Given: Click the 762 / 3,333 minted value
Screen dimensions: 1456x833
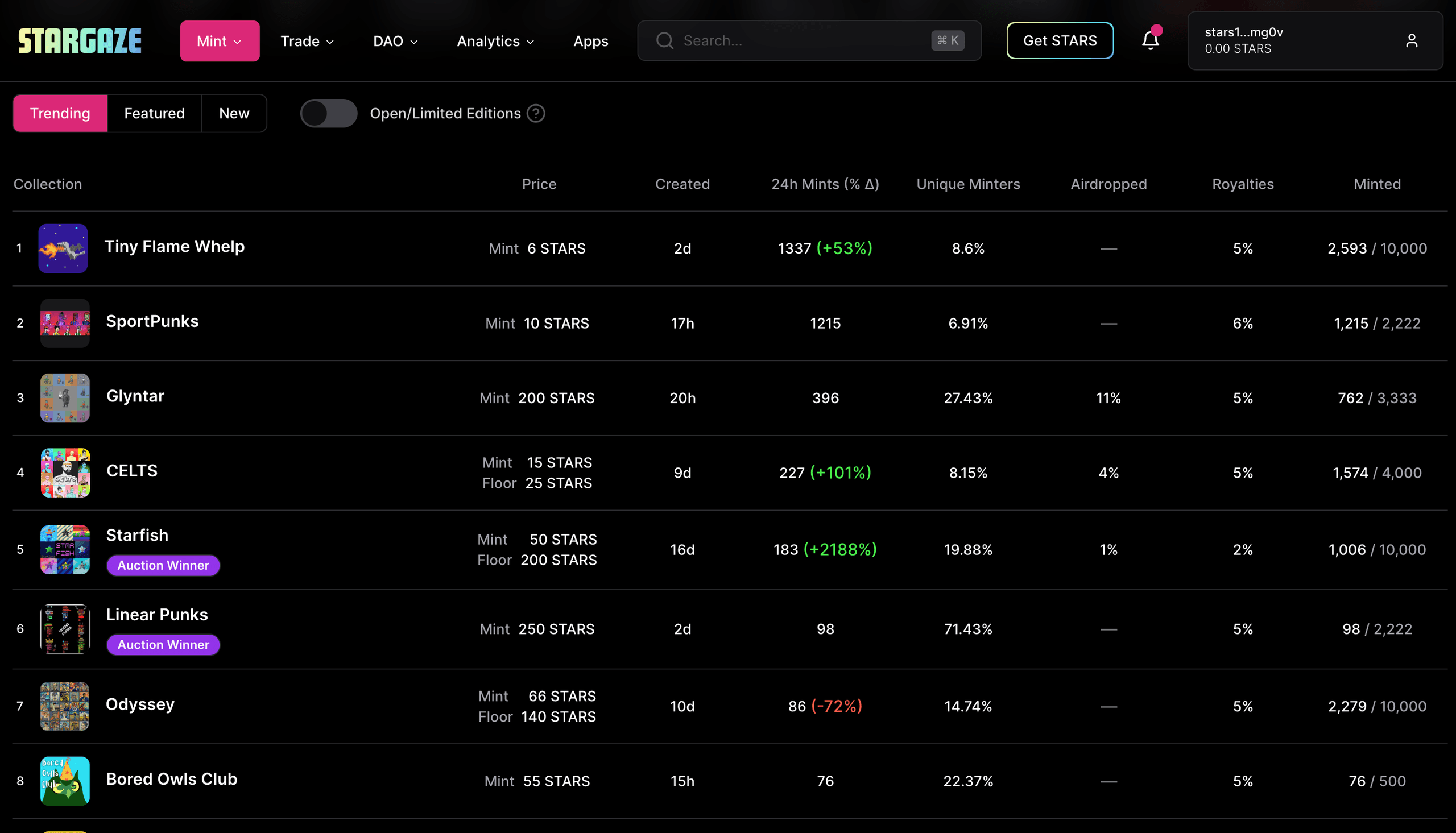Looking at the screenshot, I should click(1377, 398).
